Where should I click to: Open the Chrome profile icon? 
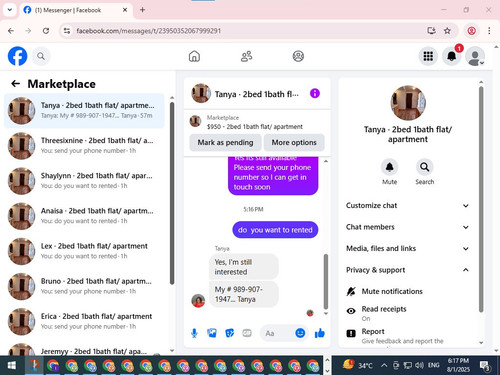pos(471,31)
